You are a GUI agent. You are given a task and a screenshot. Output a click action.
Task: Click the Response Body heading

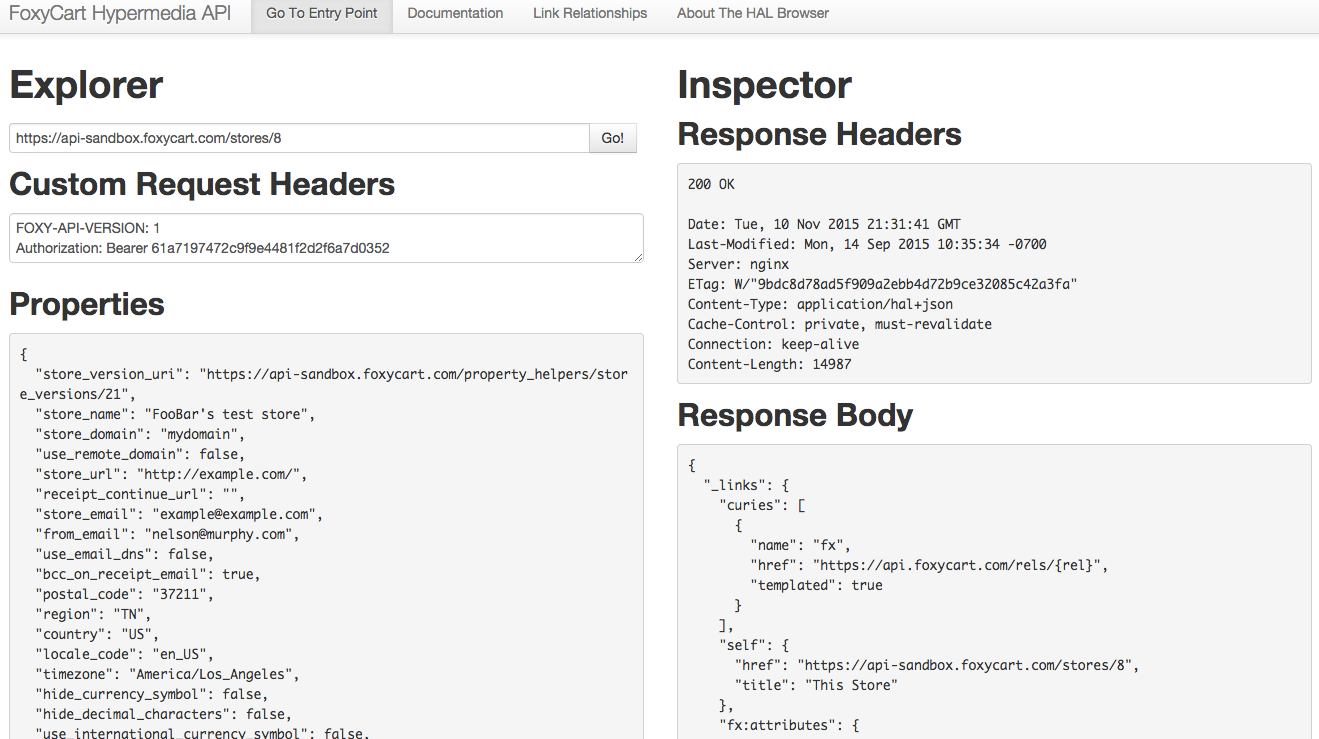795,415
